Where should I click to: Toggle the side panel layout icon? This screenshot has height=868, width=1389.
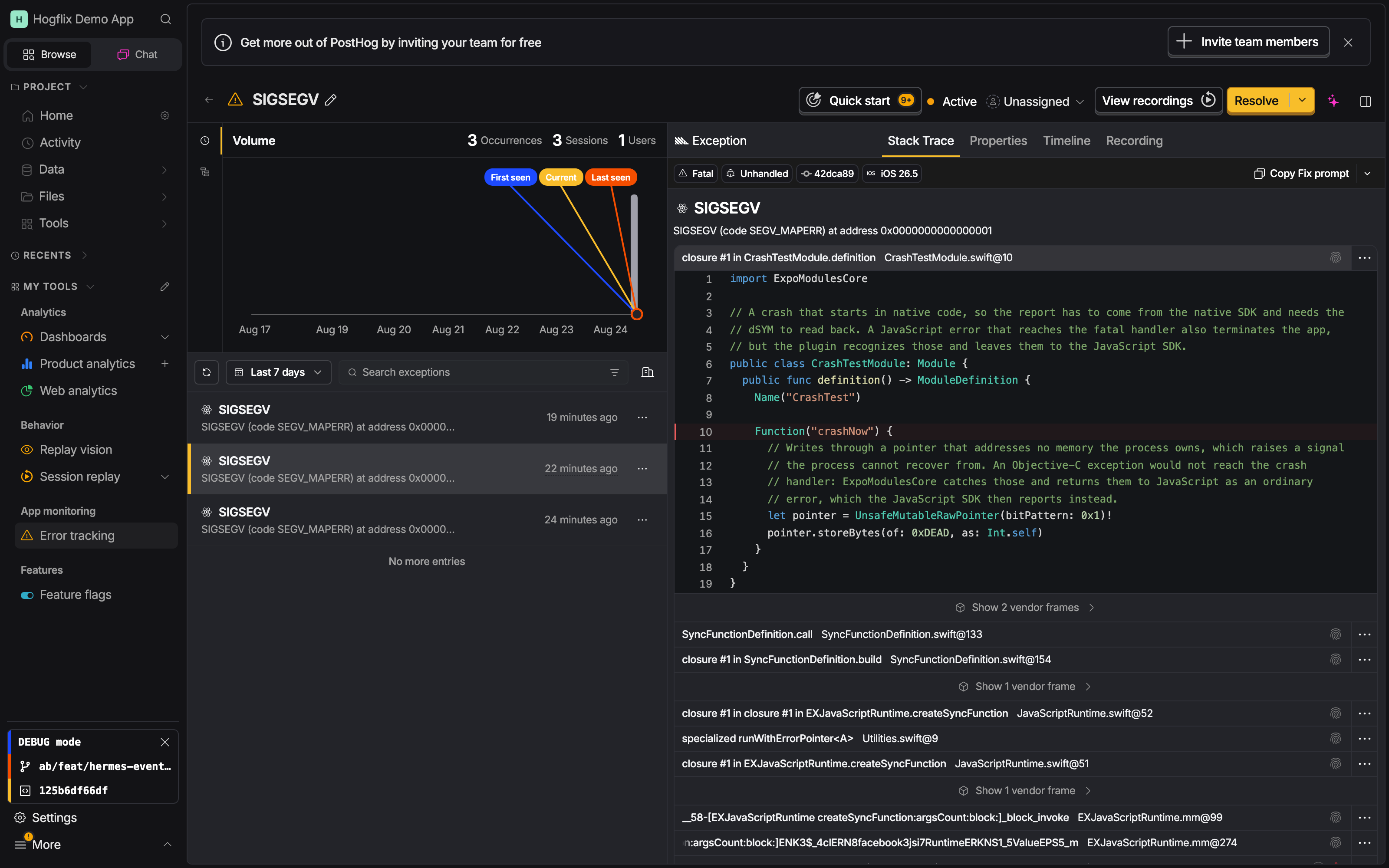[1366, 101]
